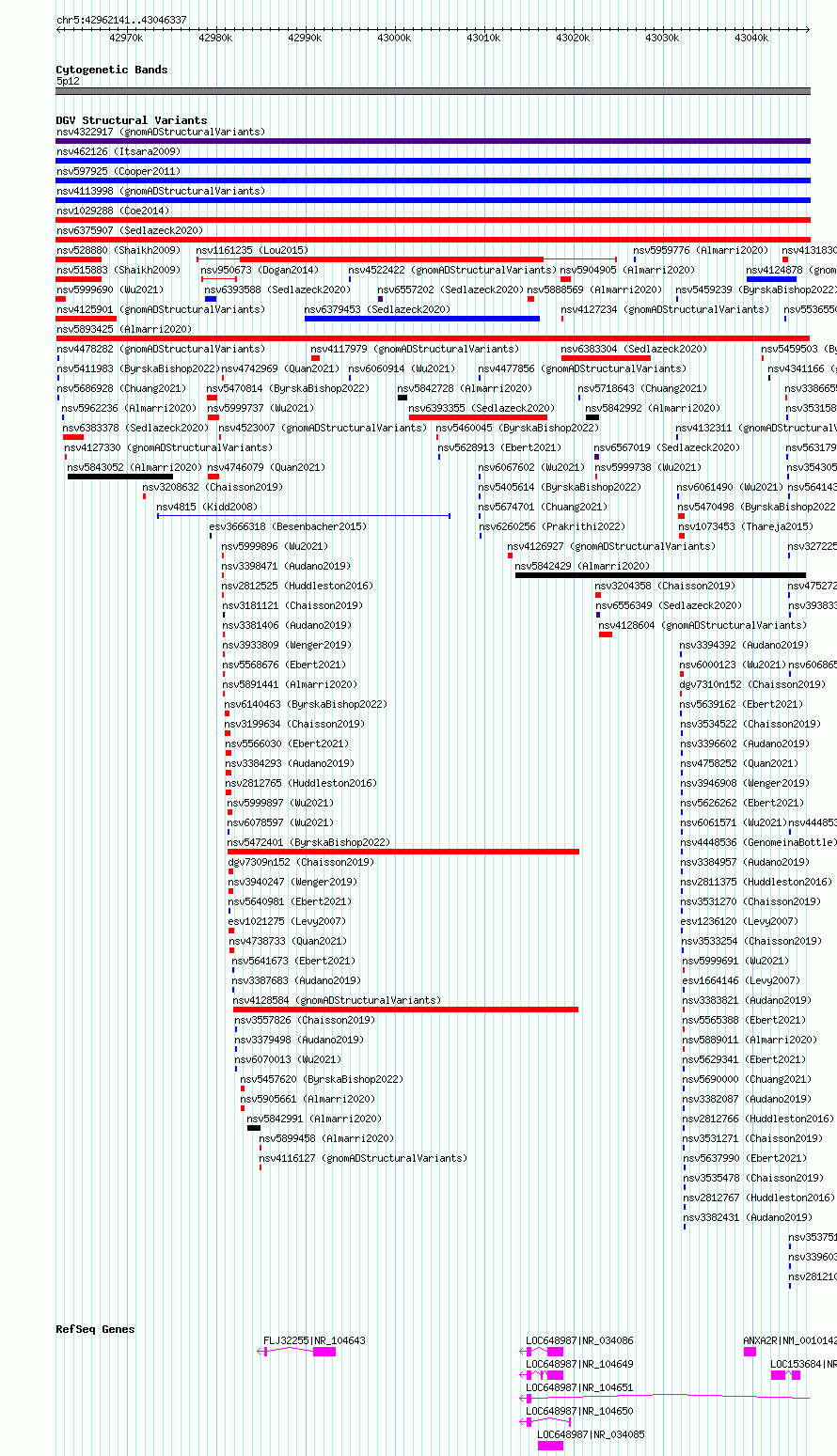Viewport: 837px width, 1456px height.
Task: Click the nsv5959776 (Almarri2020) label
Action: pos(701,250)
